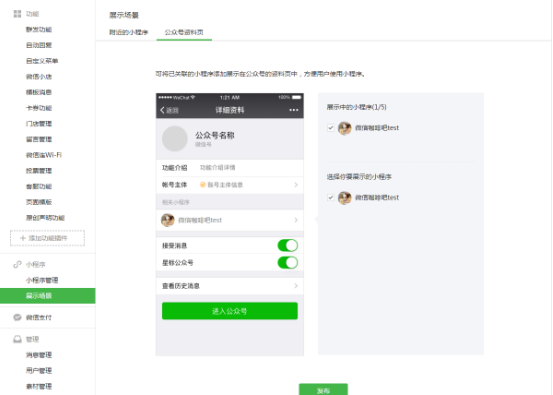Screen dimensions: 553x395
Task: Click the 微信支付 icon in sidebar
Action: click(x=17, y=317)
